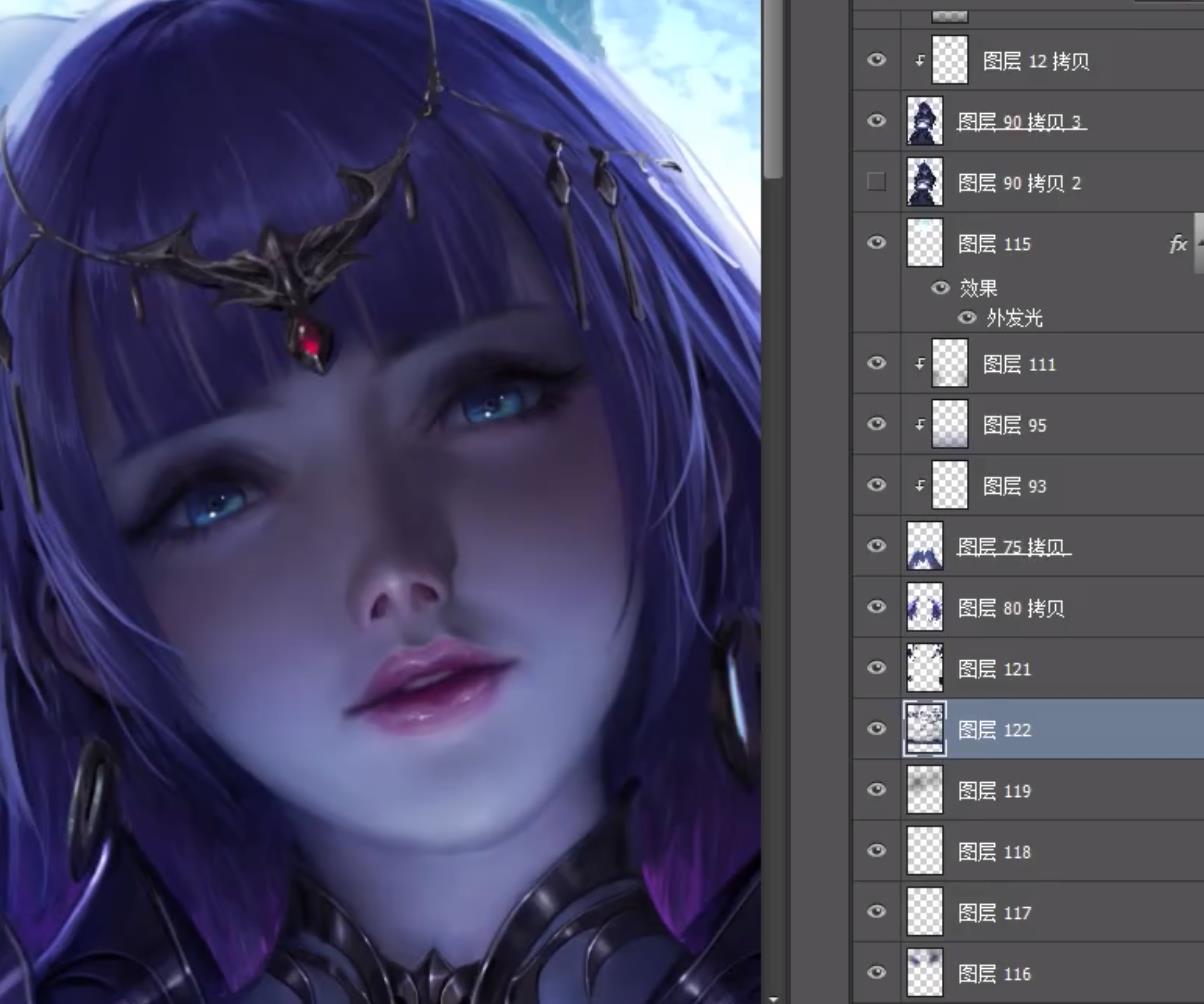Image resolution: width=1204 pixels, height=1004 pixels.
Task: Select the "图层 93" layer name
Action: tap(1014, 487)
